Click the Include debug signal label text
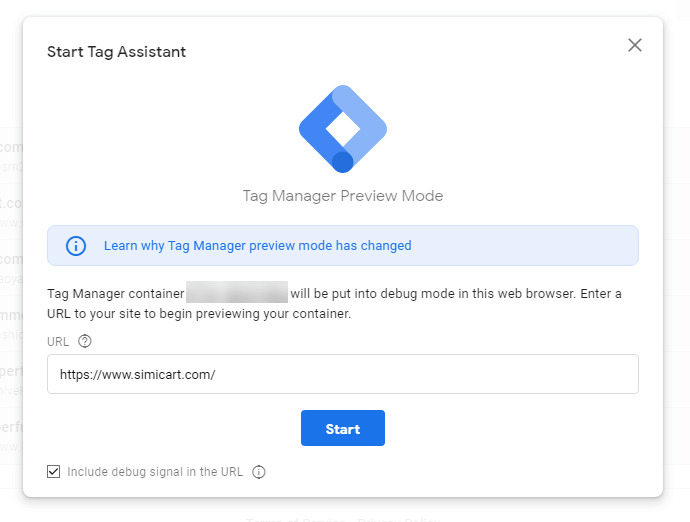Screen dimensions: 690x522 pos(155,472)
